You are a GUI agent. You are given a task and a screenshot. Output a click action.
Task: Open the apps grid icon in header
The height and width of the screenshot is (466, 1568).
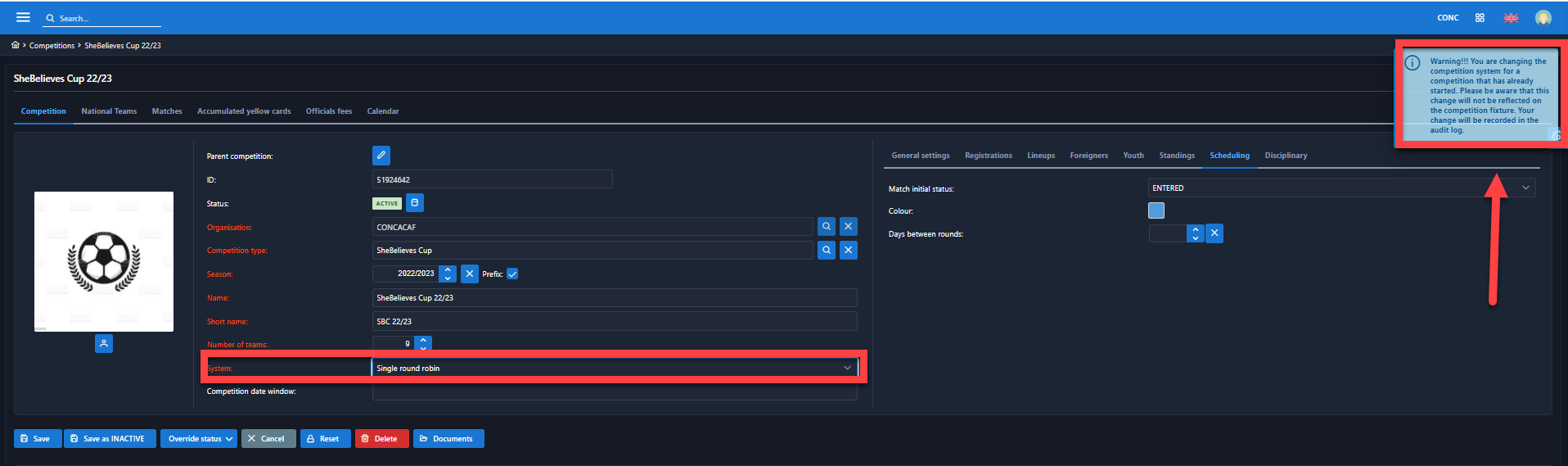pyautogui.click(x=1480, y=18)
